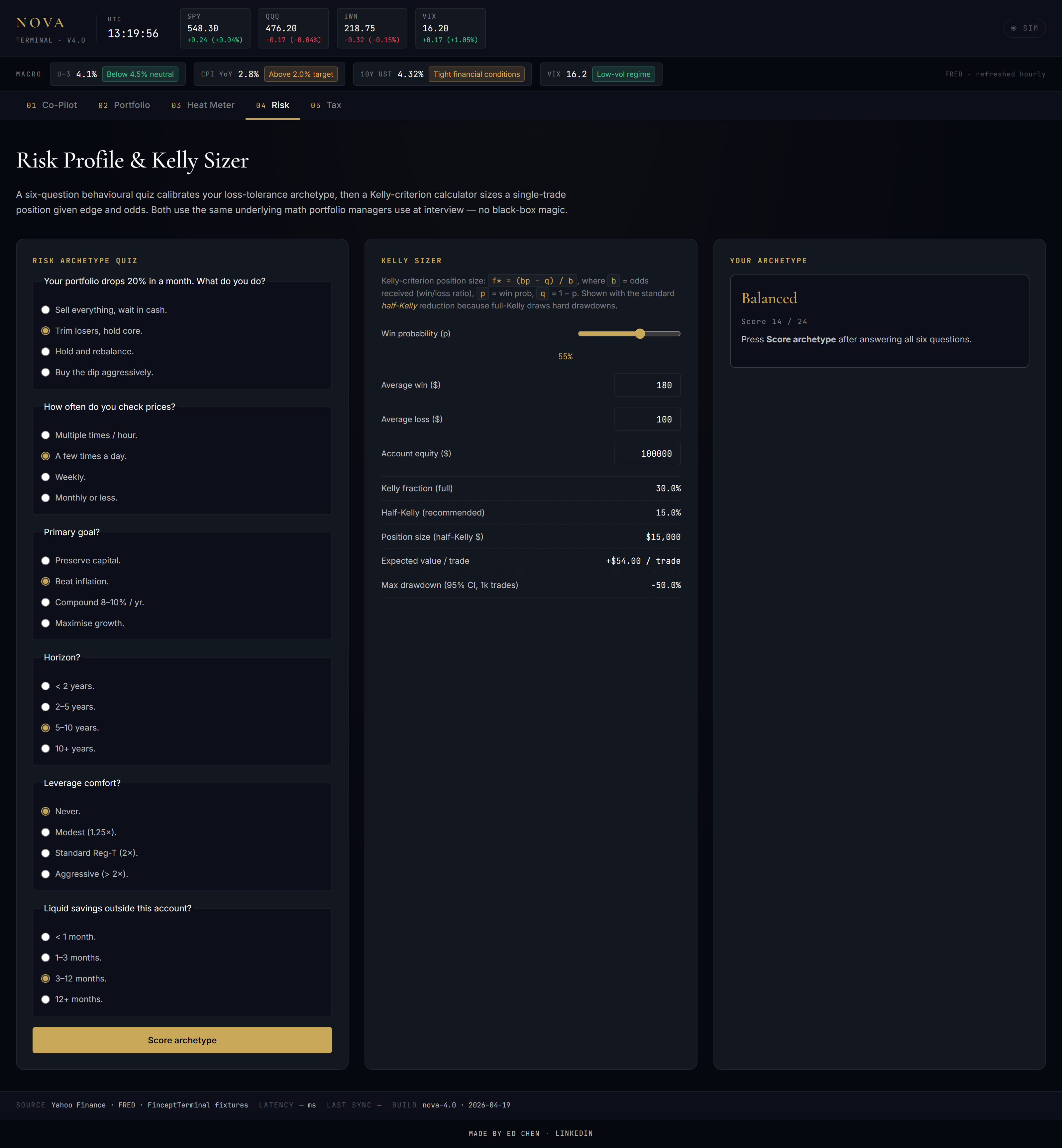Click the UTC clock '13:19:56'
The width and height of the screenshot is (1062, 1148).
pyautogui.click(x=133, y=34)
